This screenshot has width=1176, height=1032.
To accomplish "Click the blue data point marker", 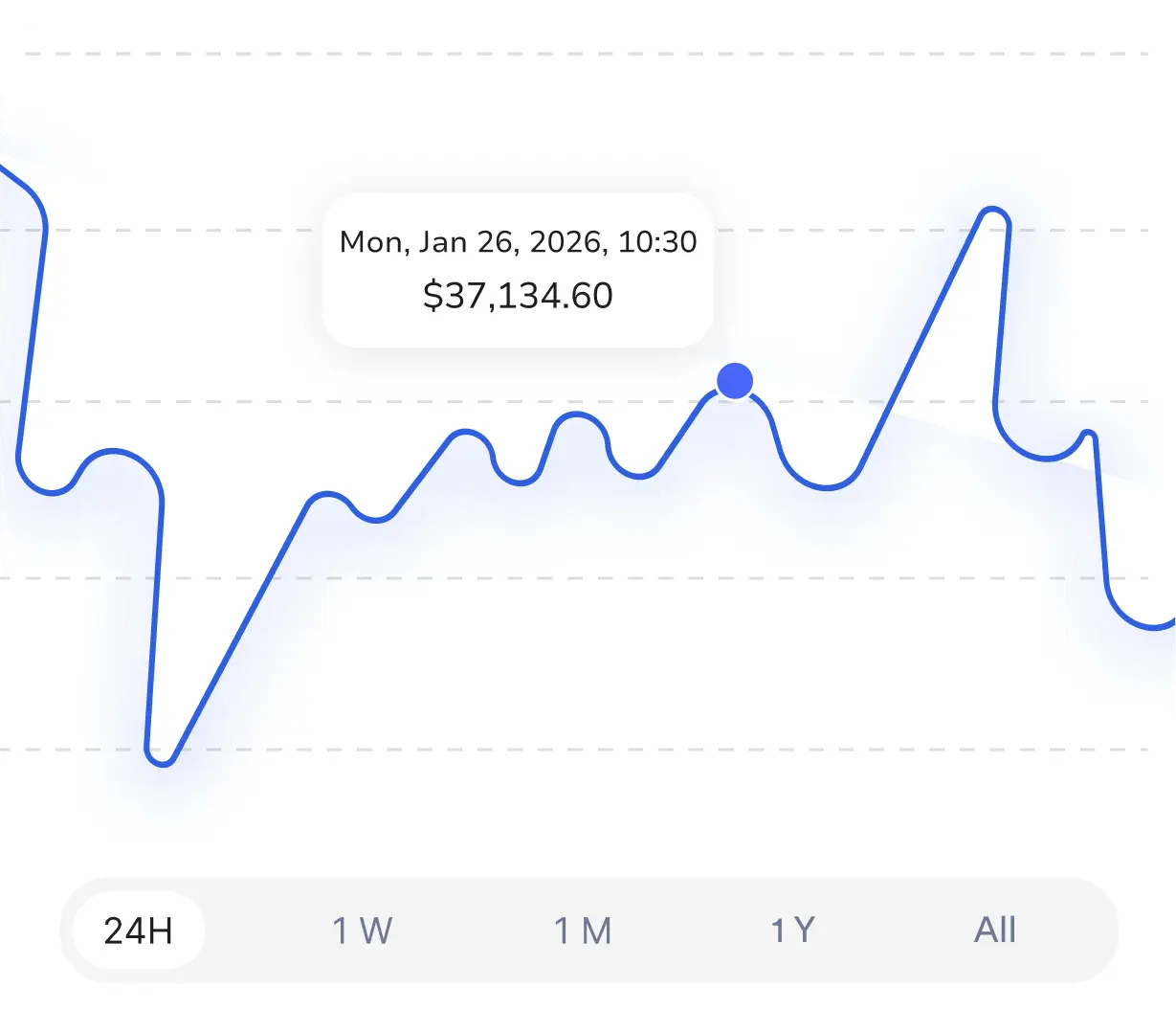I will tap(734, 381).
